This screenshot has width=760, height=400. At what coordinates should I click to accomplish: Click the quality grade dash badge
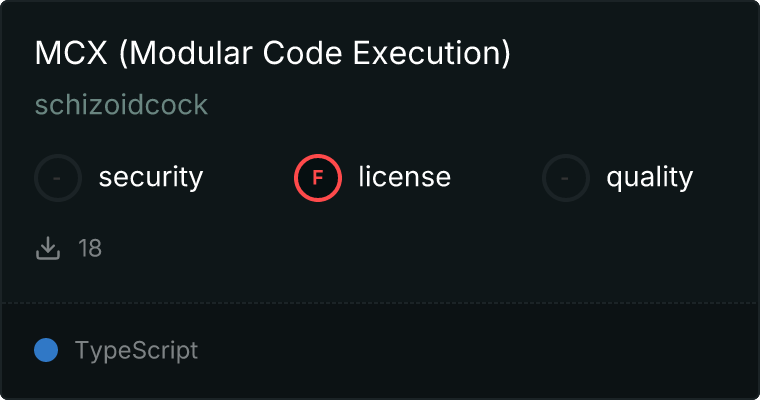coord(566,178)
